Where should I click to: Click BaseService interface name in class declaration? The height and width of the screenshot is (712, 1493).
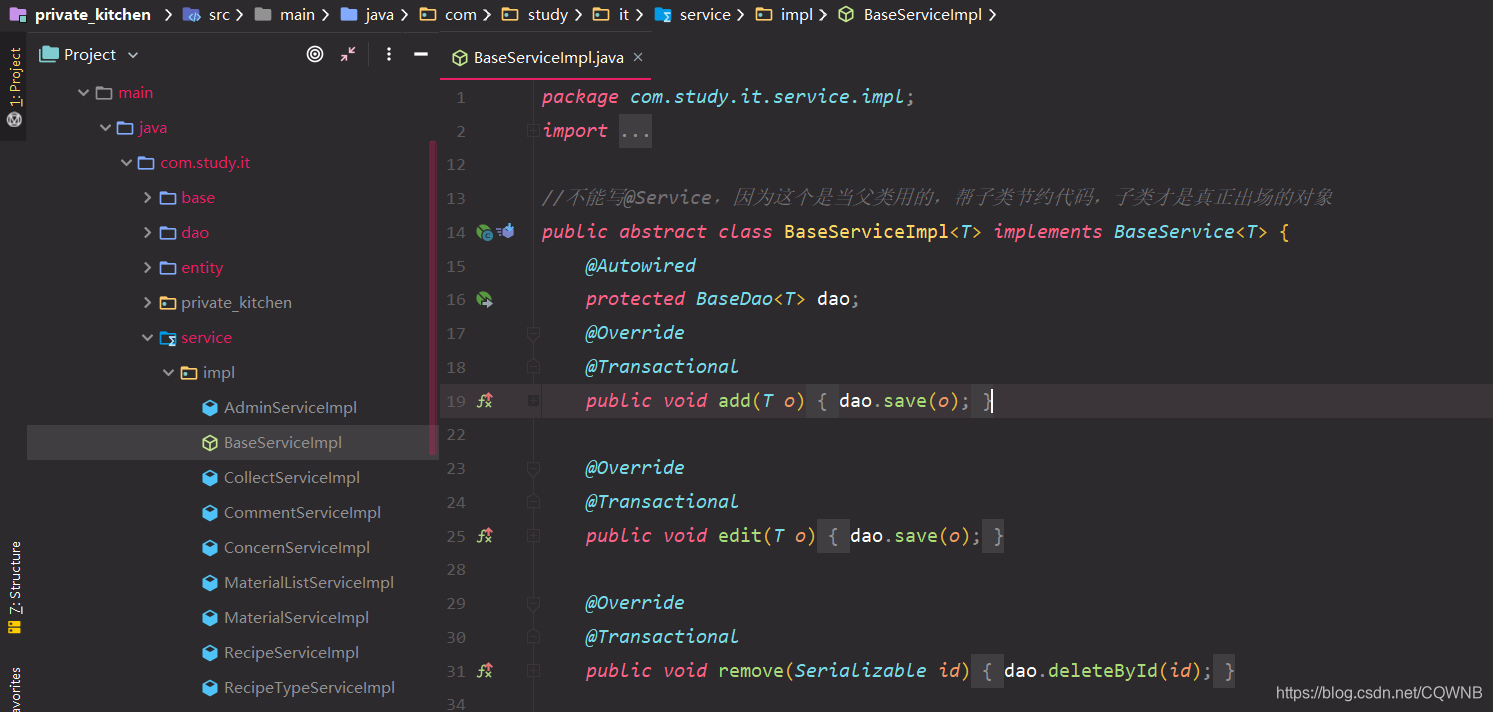(x=1174, y=232)
